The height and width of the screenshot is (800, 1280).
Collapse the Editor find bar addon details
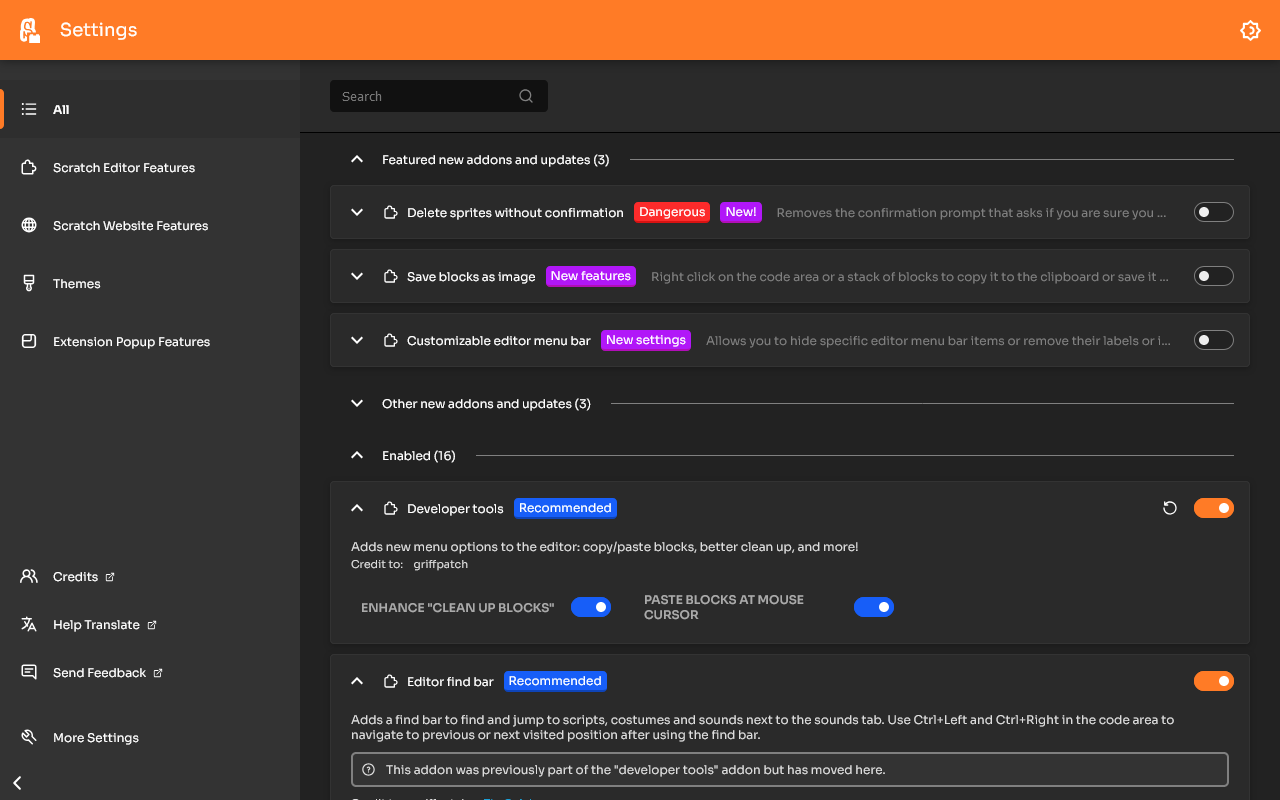357,681
